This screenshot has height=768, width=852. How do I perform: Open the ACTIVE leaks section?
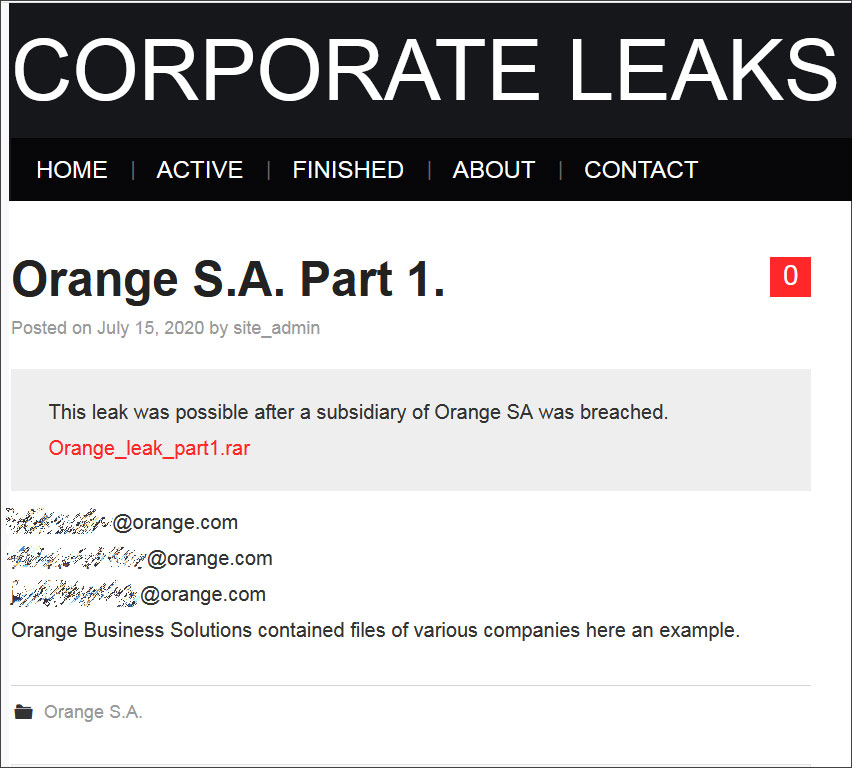(x=199, y=170)
